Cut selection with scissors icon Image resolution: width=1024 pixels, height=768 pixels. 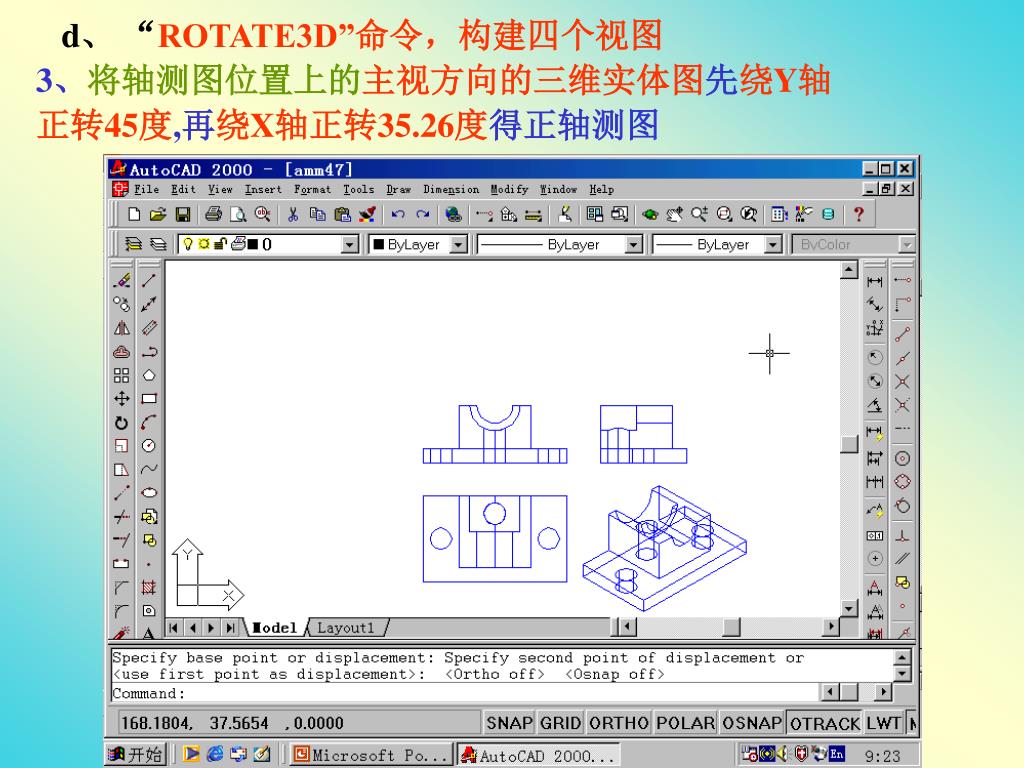click(293, 214)
